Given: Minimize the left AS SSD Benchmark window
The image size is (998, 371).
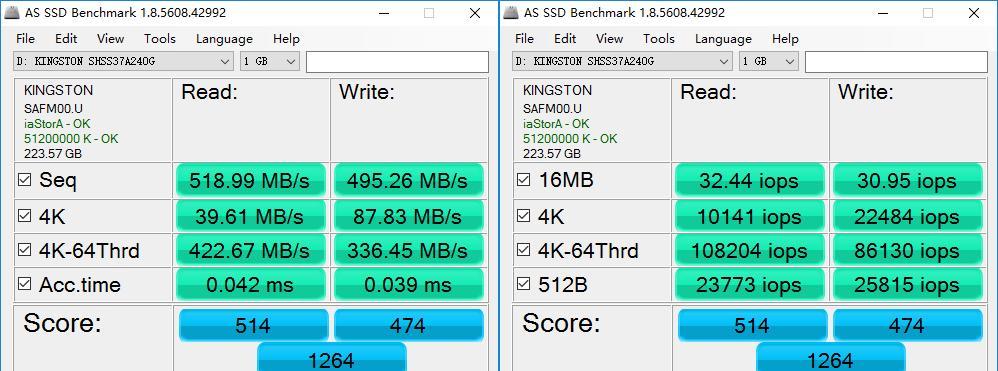Looking at the screenshot, I should coord(384,13).
